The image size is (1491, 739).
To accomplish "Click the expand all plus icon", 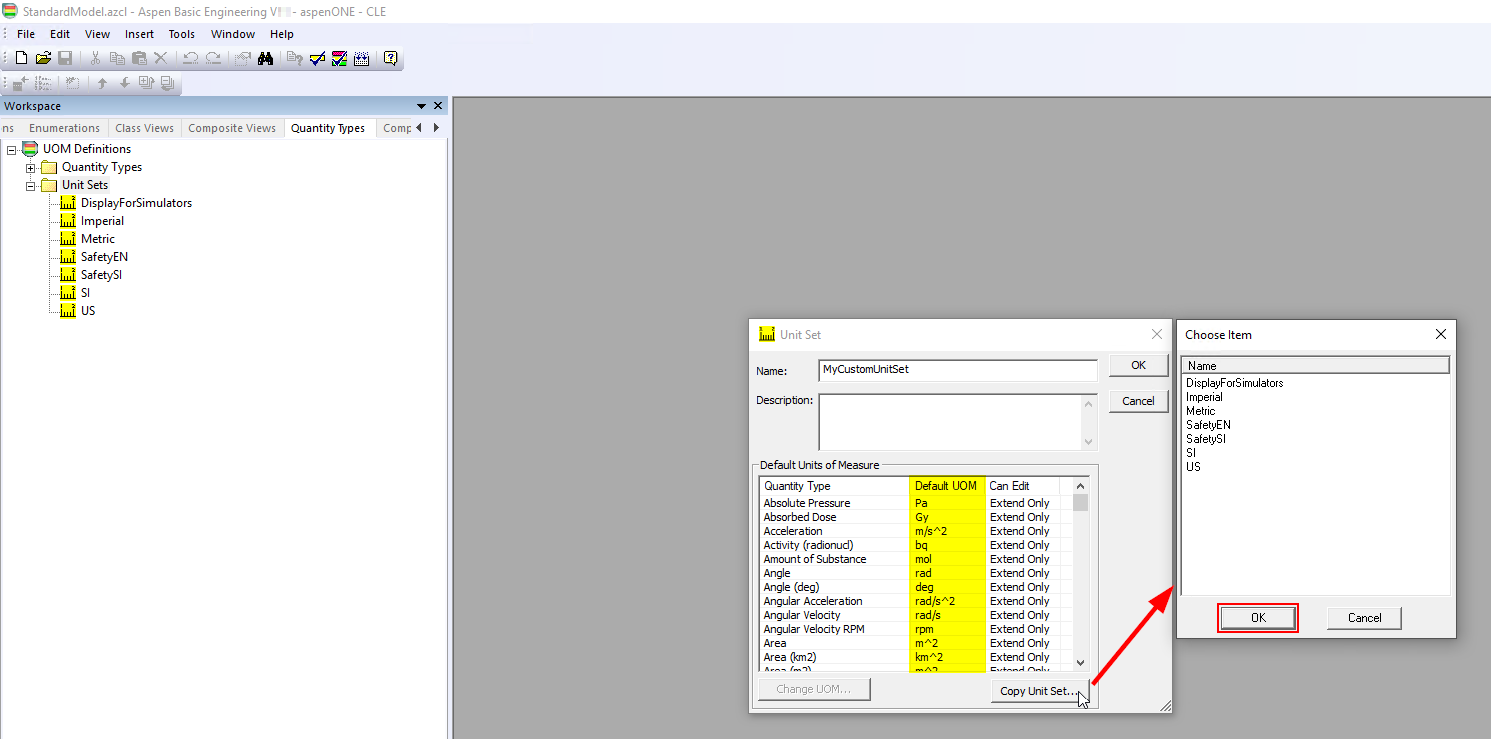I will (x=146, y=83).
